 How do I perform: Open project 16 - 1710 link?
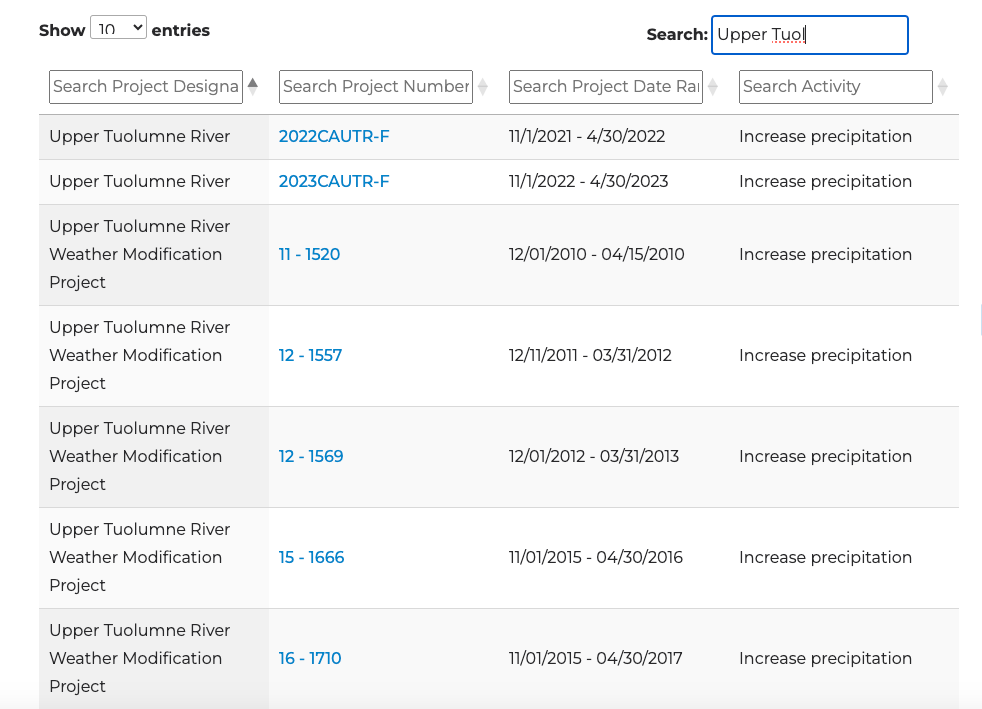[310, 658]
